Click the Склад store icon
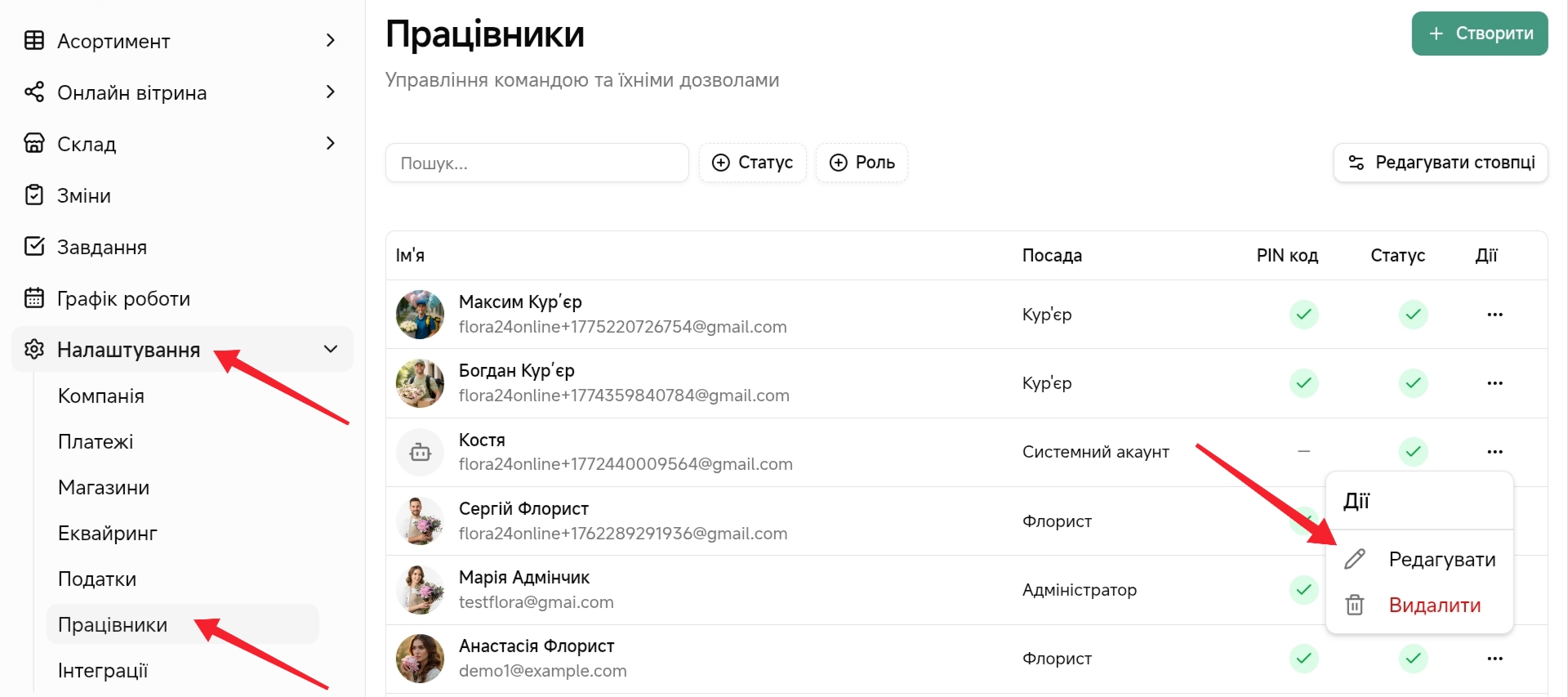Image resolution: width=1568 pixels, height=697 pixels. pos(34,143)
